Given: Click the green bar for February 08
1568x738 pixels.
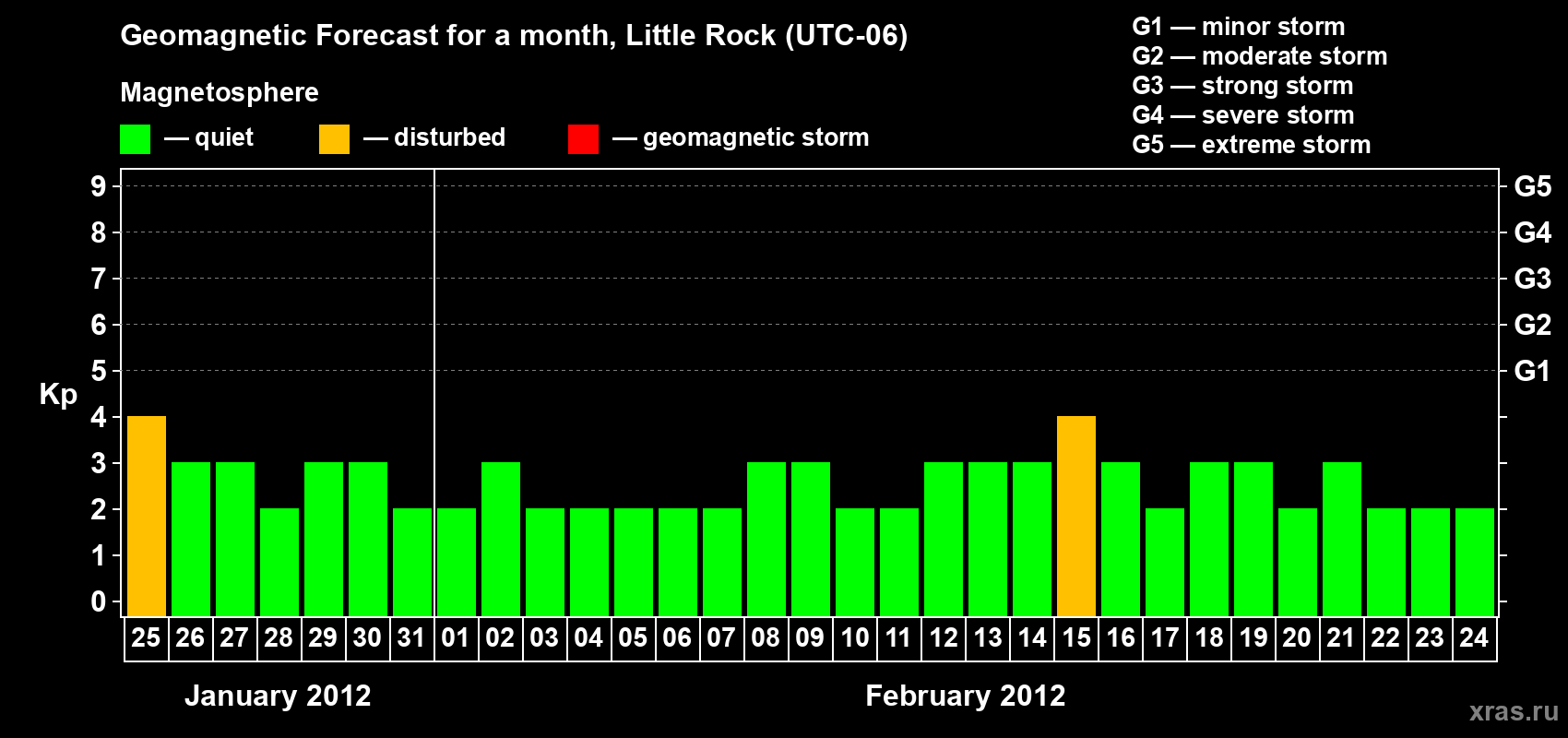Looking at the screenshot, I should (766, 539).
